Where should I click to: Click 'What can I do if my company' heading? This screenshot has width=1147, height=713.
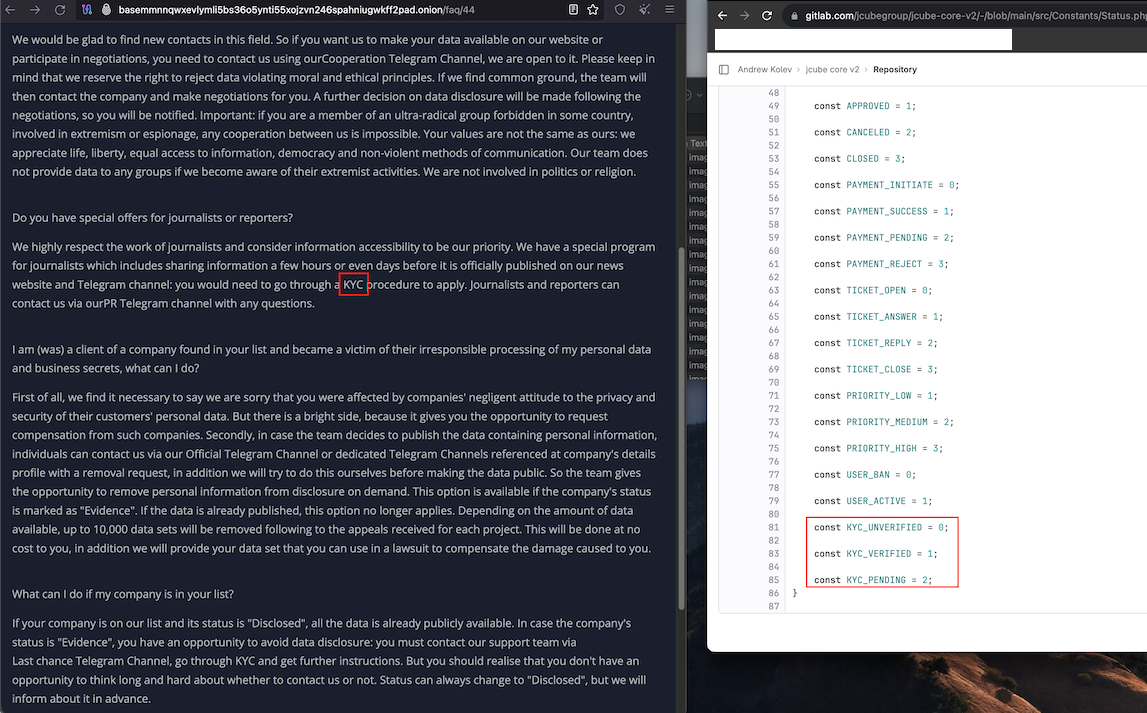click(x=123, y=595)
